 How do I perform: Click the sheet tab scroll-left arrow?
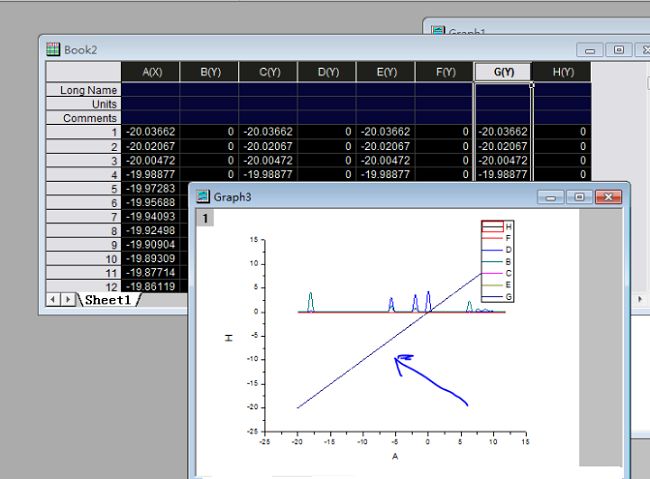coord(53,299)
